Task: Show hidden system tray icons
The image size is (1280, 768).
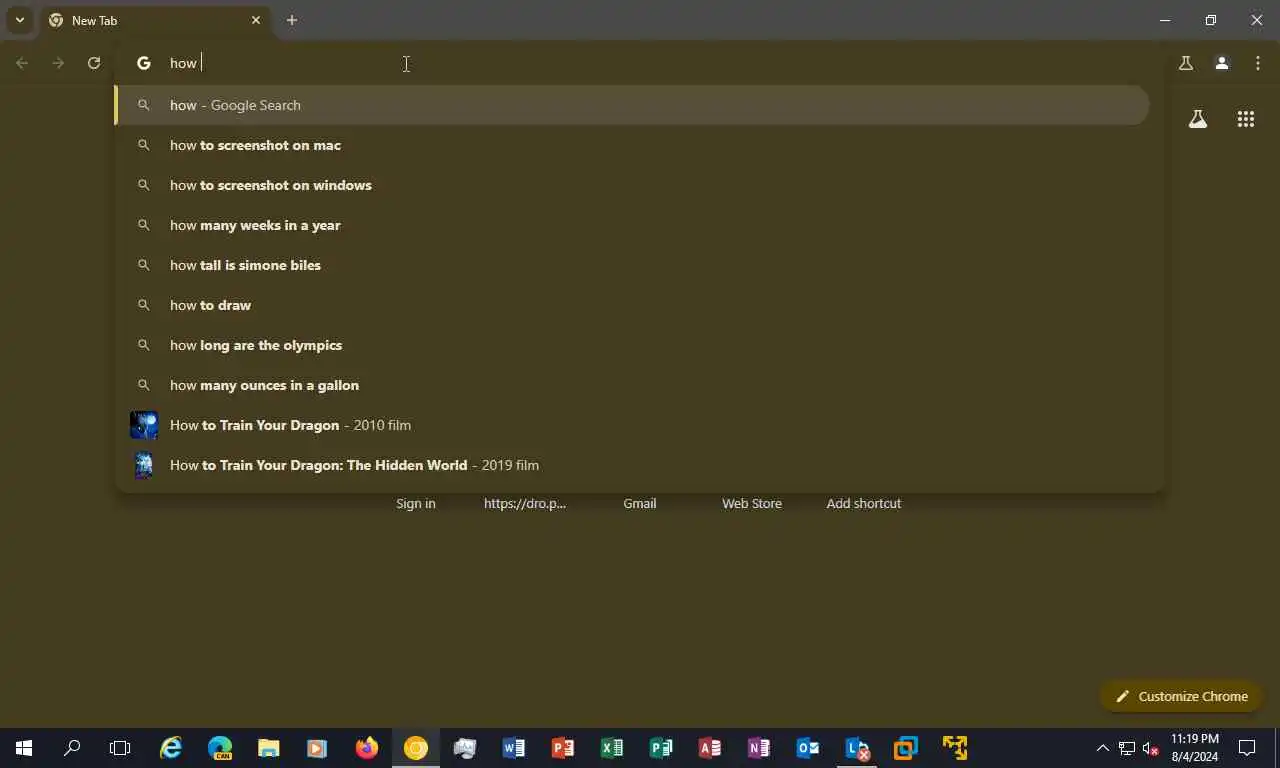Action: pyautogui.click(x=1102, y=748)
